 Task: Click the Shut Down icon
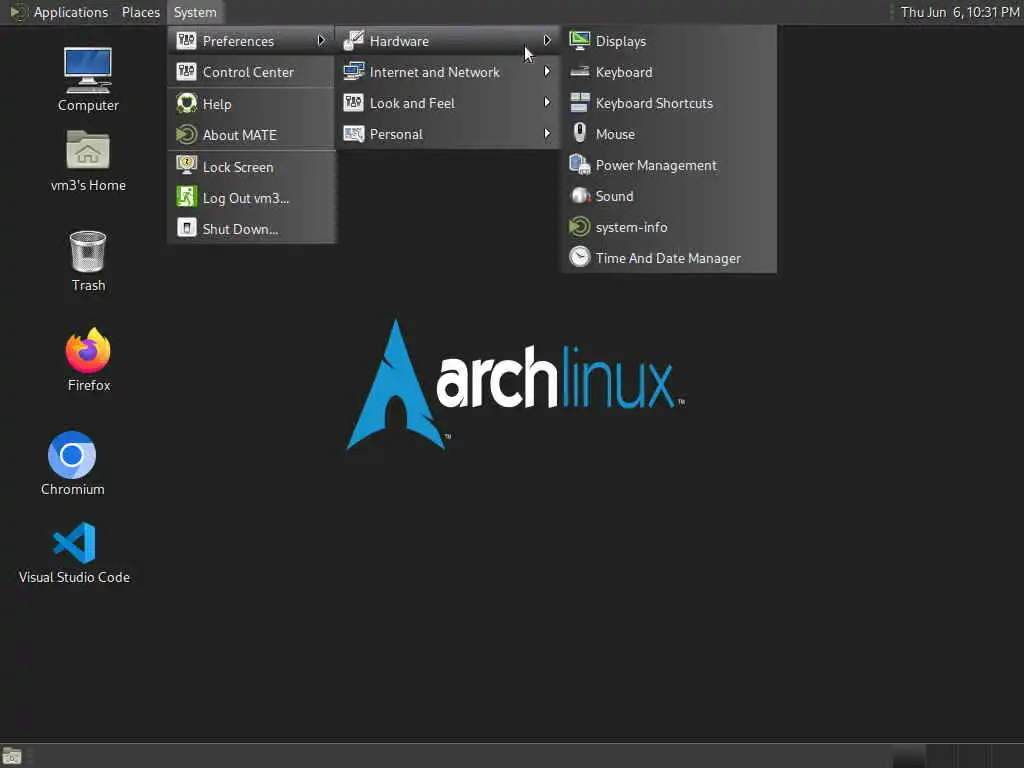coord(186,228)
